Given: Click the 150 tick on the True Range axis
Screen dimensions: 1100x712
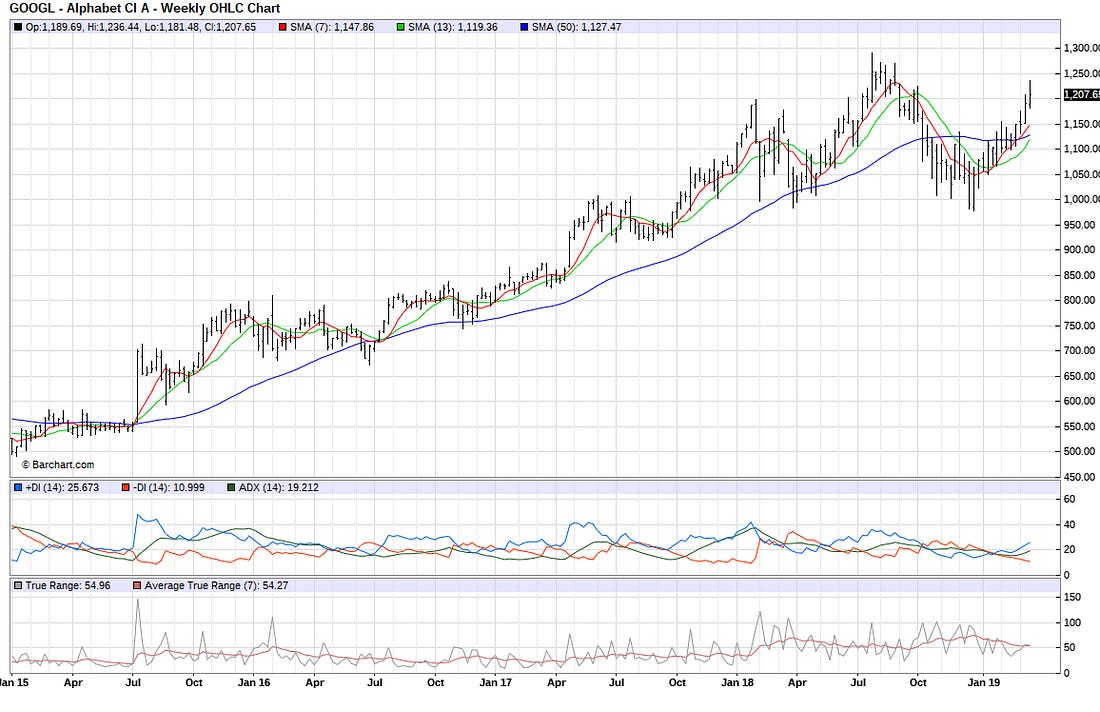Looking at the screenshot, I should coord(1073,598).
